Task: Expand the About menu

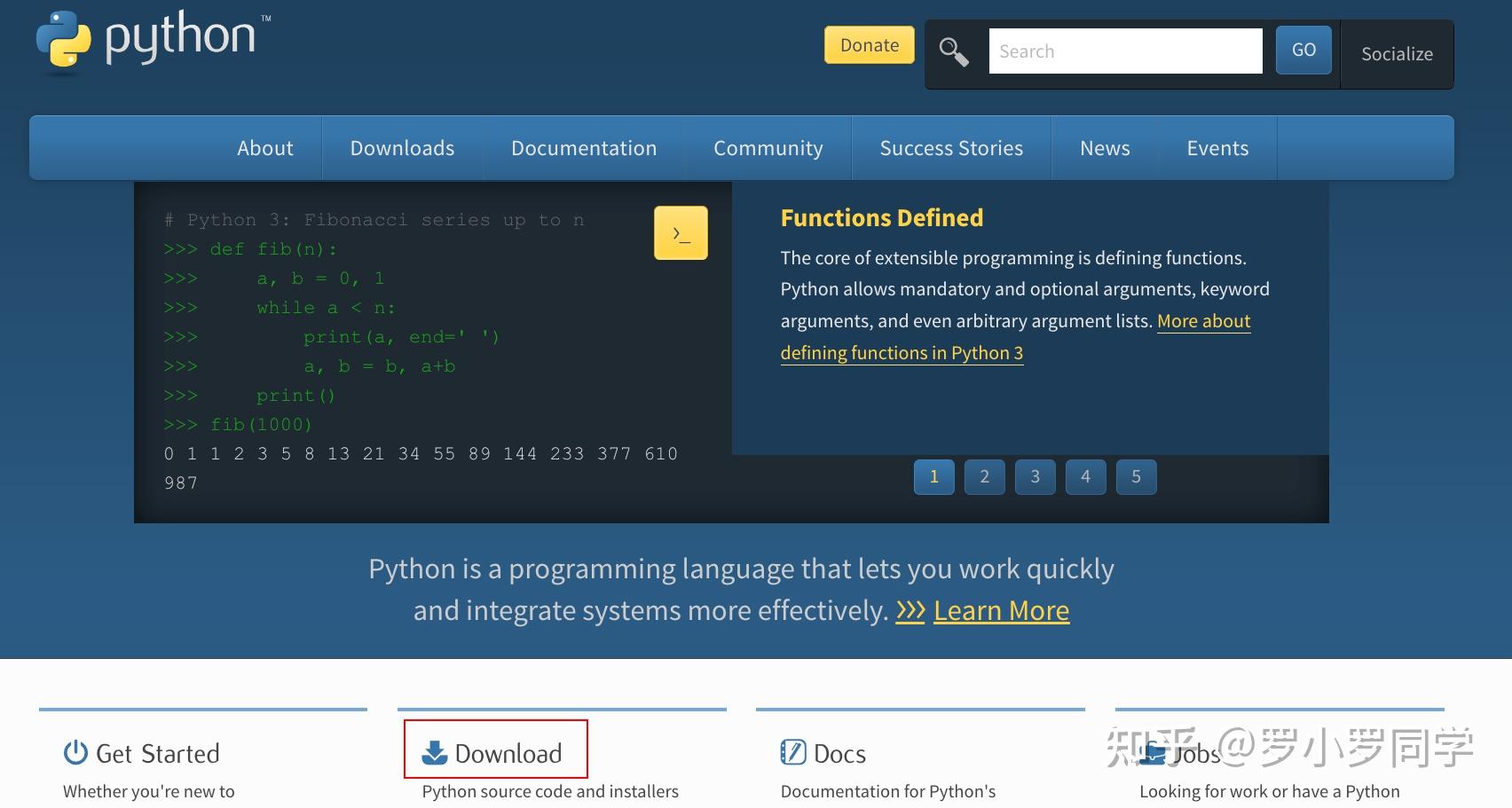Action: coord(264,148)
